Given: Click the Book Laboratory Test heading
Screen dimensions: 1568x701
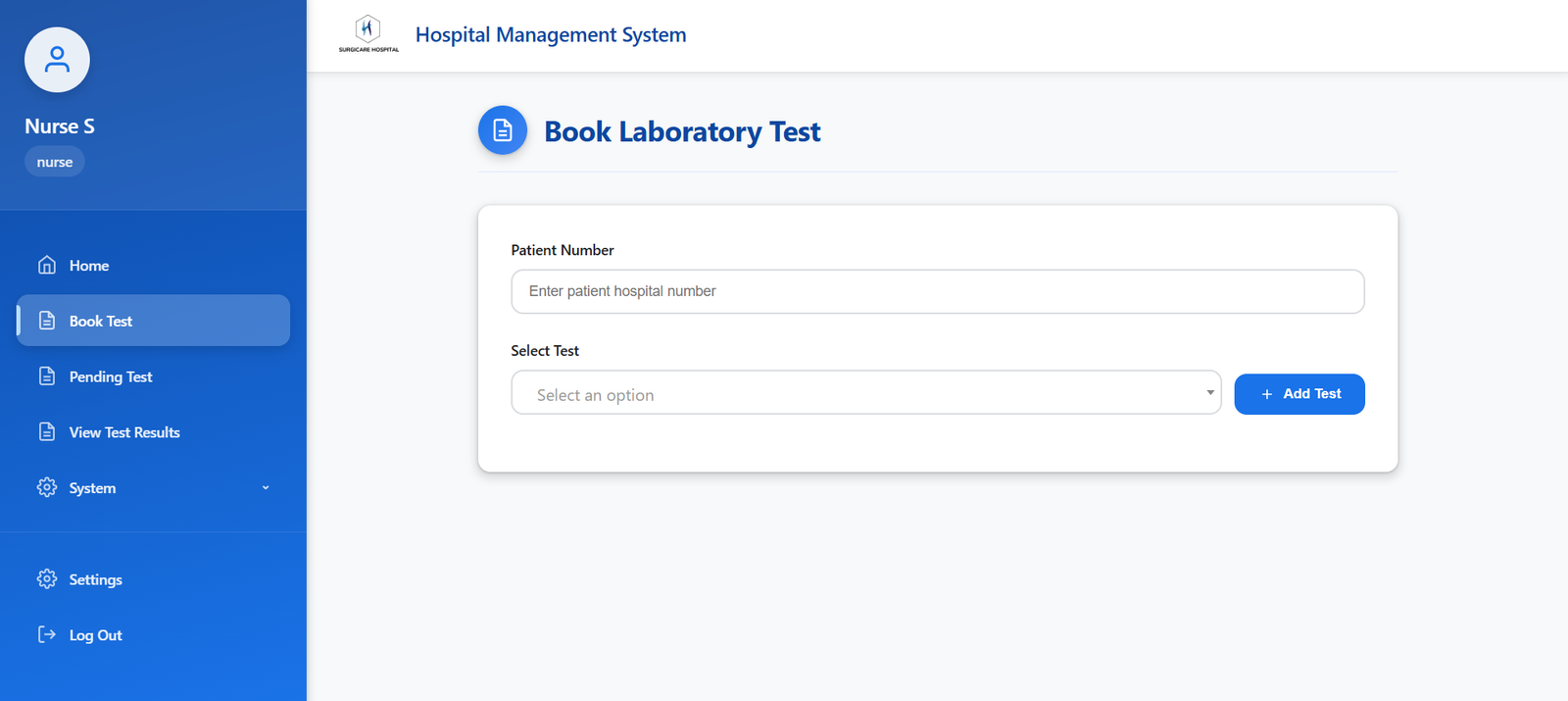Looking at the screenshot, I should (682, 131).
